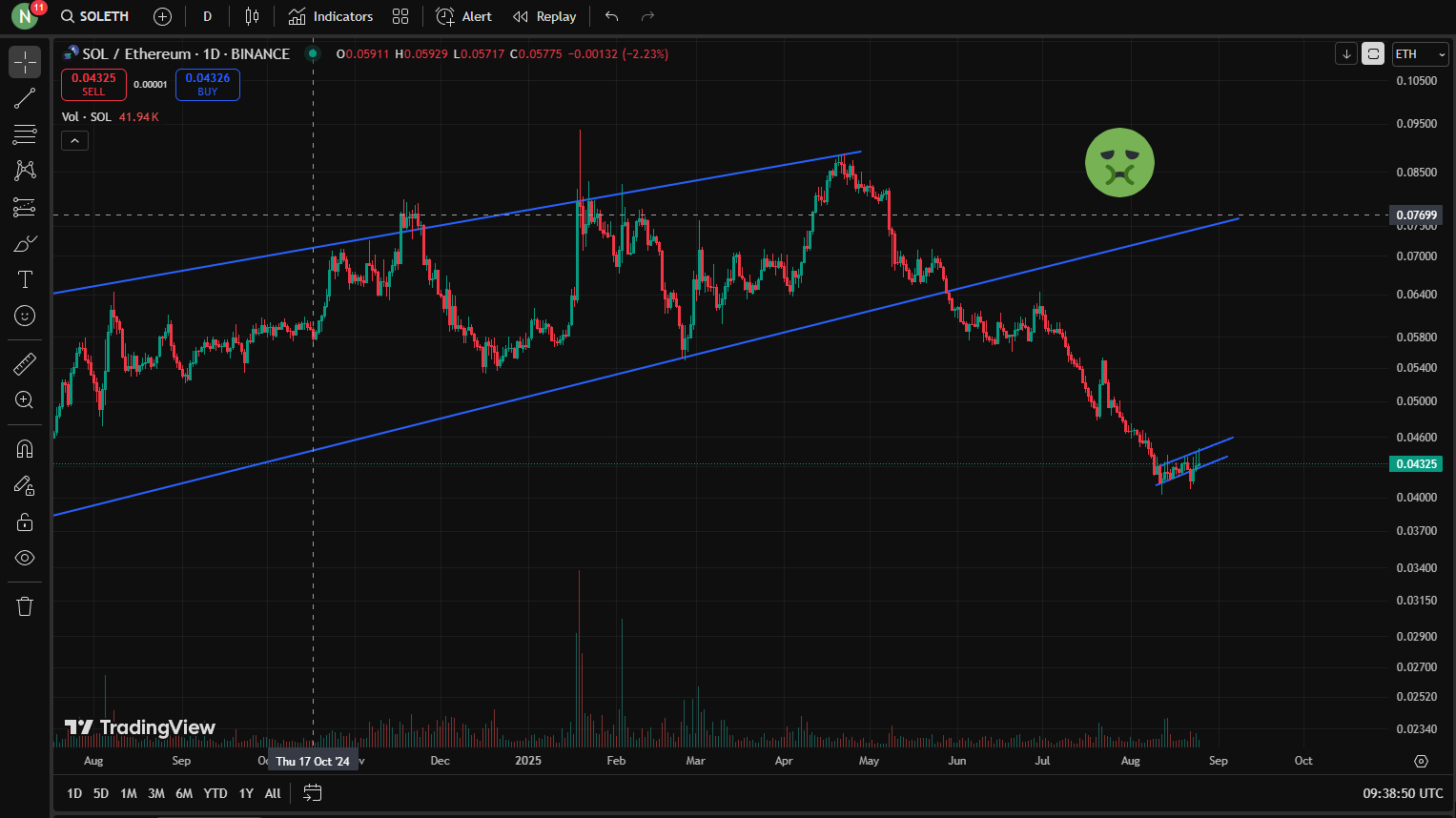Image resolution: width=1456 pixels, height=818 pixels.
Task: Lock all drawing tools
Action: point(25,522)
